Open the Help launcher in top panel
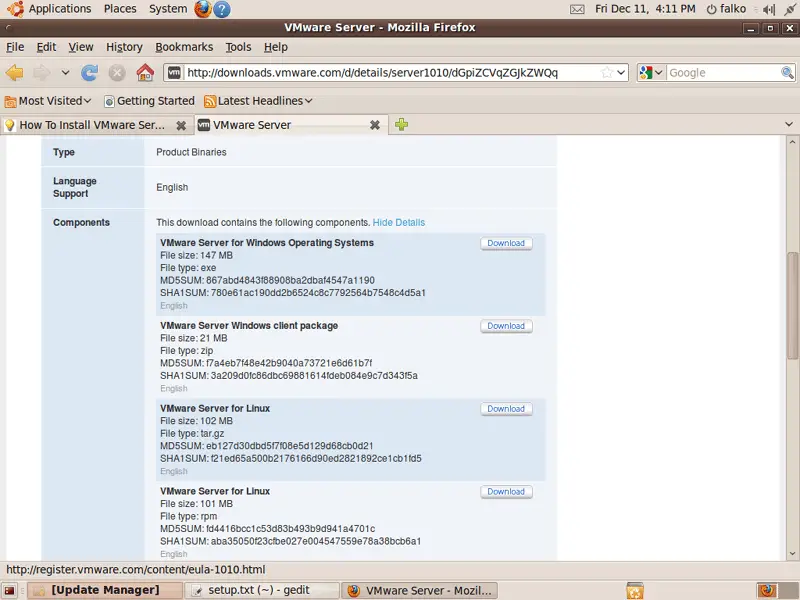The height and width of the screenshot is (600, 800). 221,9
